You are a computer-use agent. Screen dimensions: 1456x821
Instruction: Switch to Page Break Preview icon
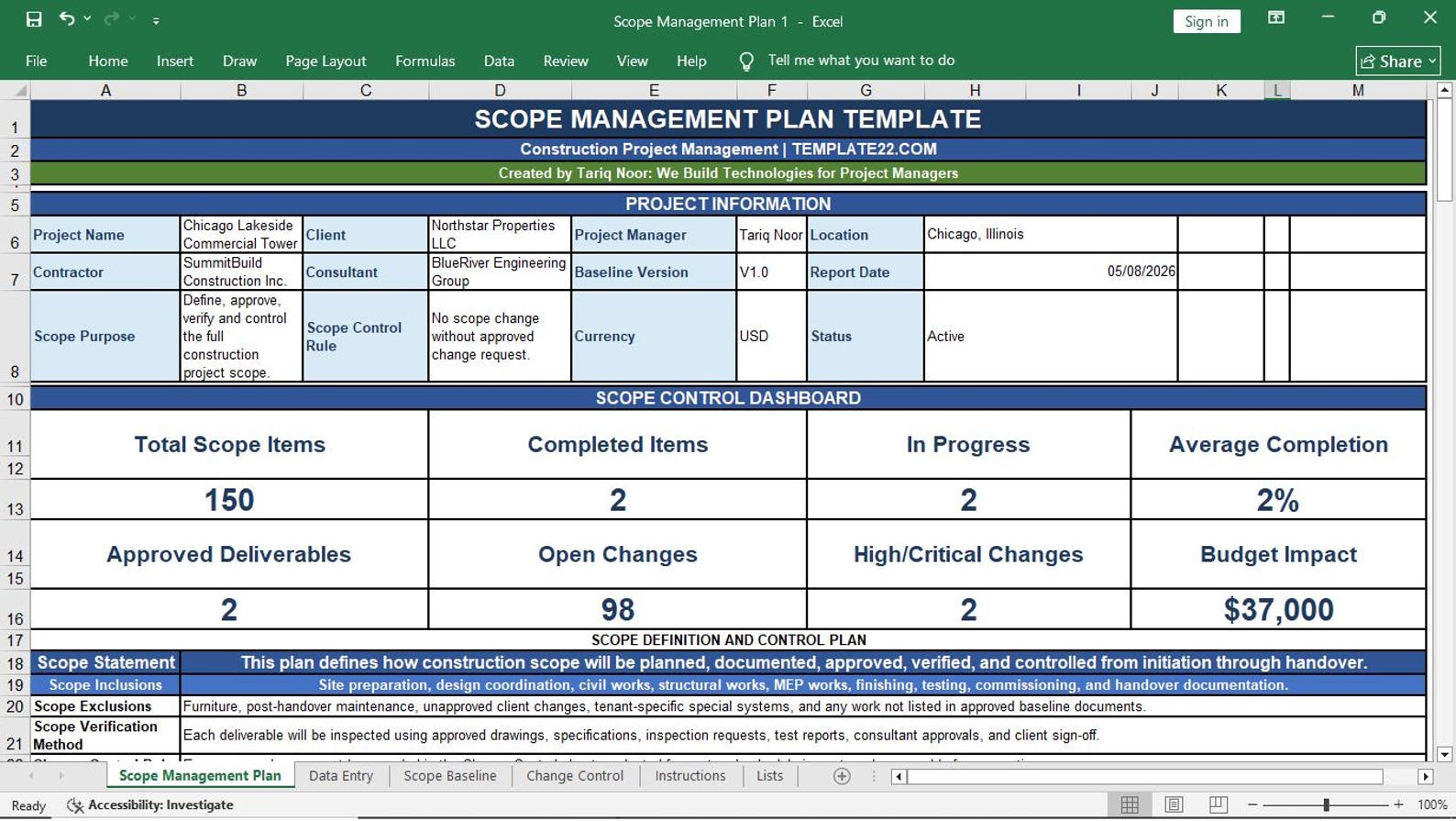click(x=1218, y=804)
